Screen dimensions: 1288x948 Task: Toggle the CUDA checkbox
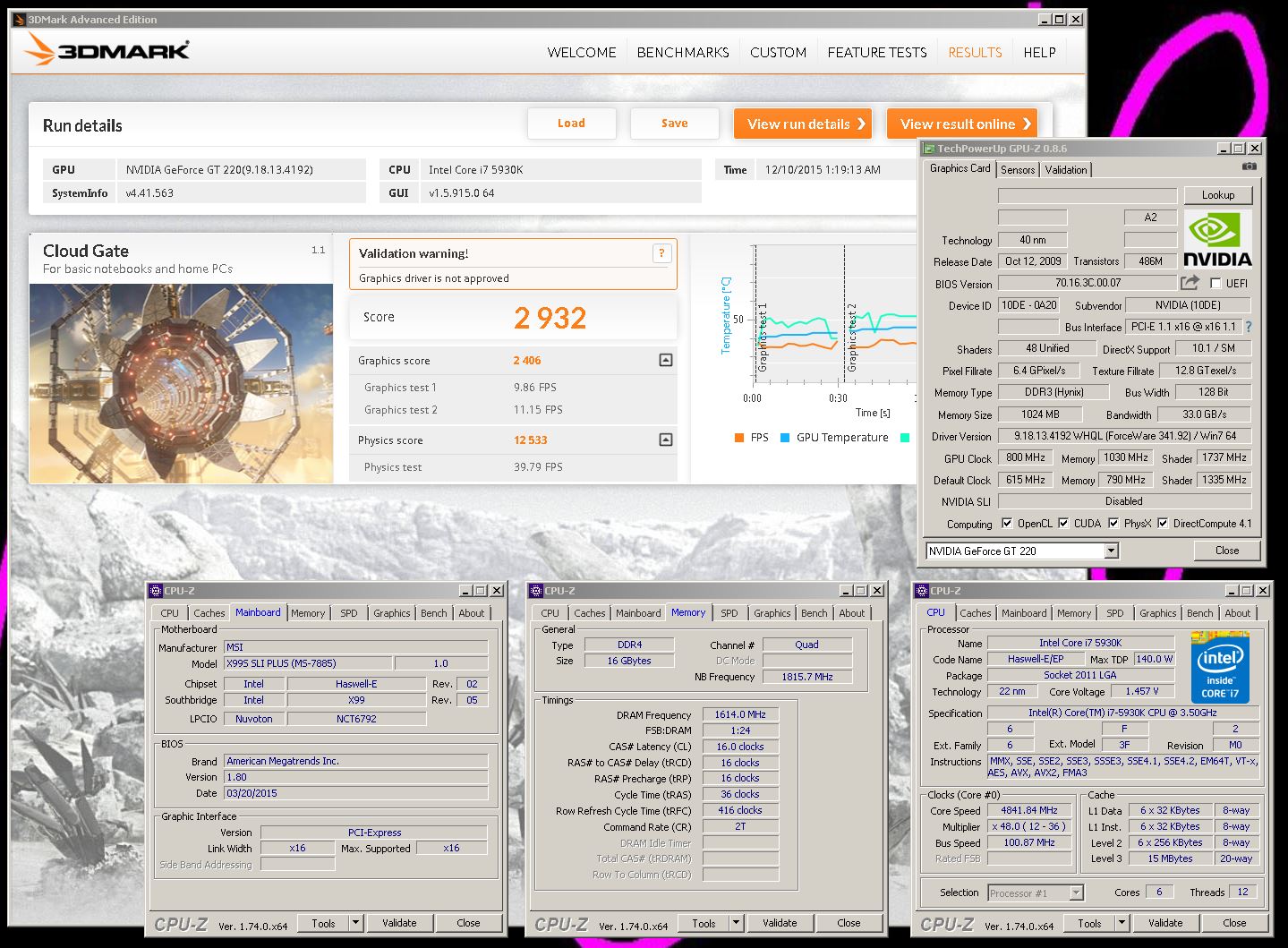pos(1063,523)
